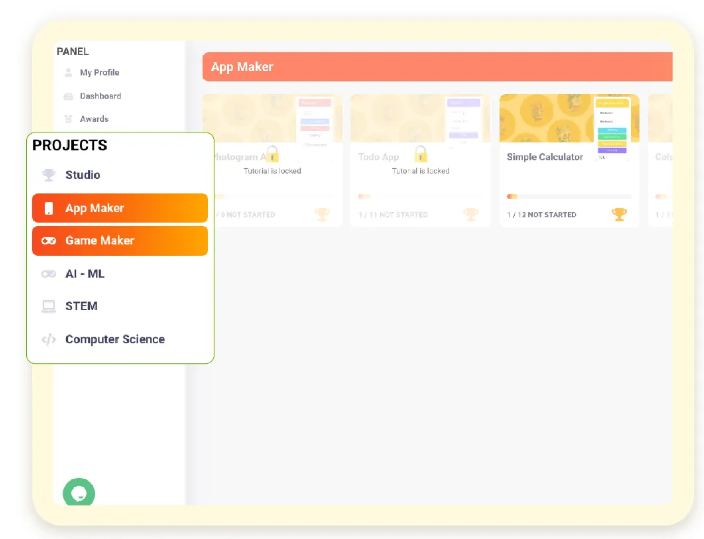This screenshot has width=704, height=539.
Task: Click the STEM laptop icon
Action: click(49, 307)
